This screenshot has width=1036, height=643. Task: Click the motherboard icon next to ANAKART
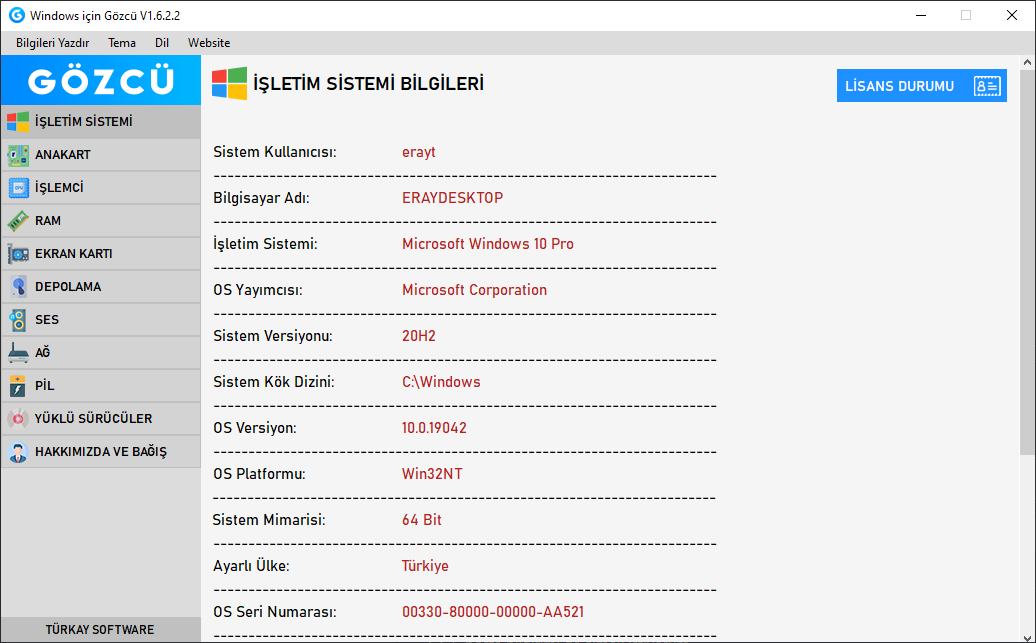[18, 155]
